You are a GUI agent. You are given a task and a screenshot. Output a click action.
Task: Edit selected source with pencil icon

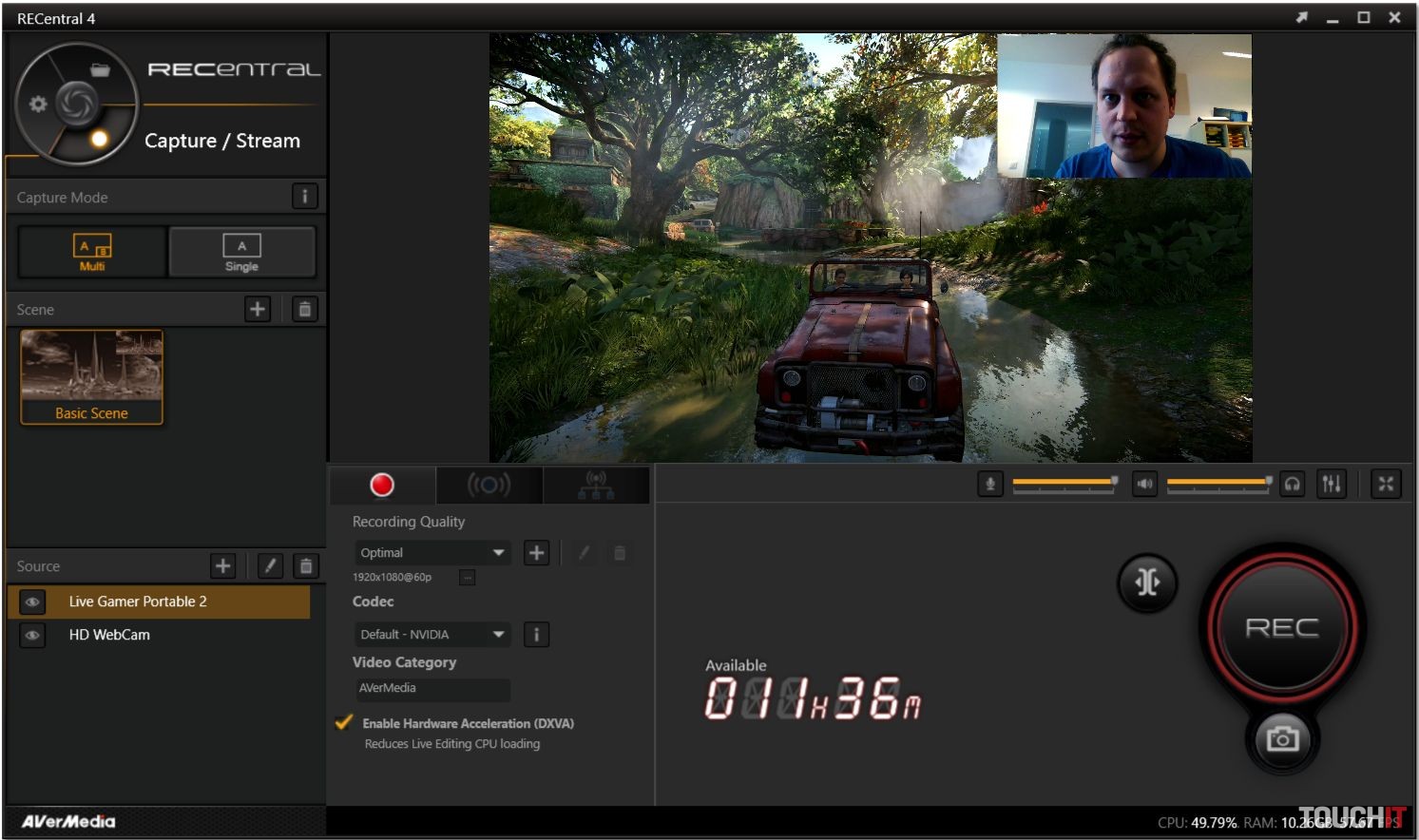point(270,566)
